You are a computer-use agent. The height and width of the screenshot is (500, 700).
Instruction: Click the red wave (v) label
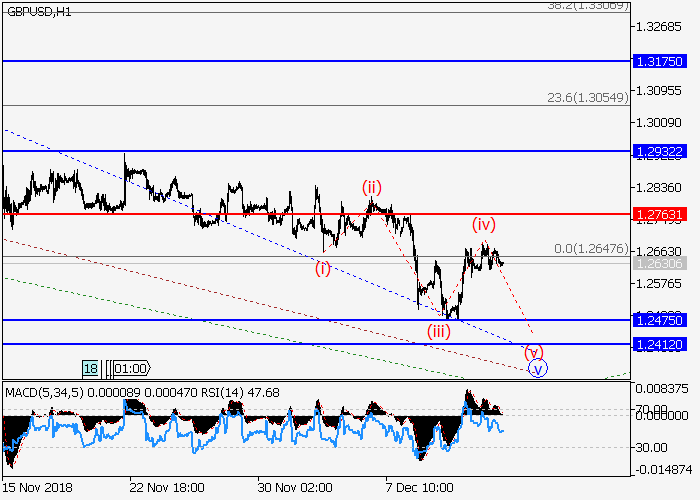click(534, 352)
